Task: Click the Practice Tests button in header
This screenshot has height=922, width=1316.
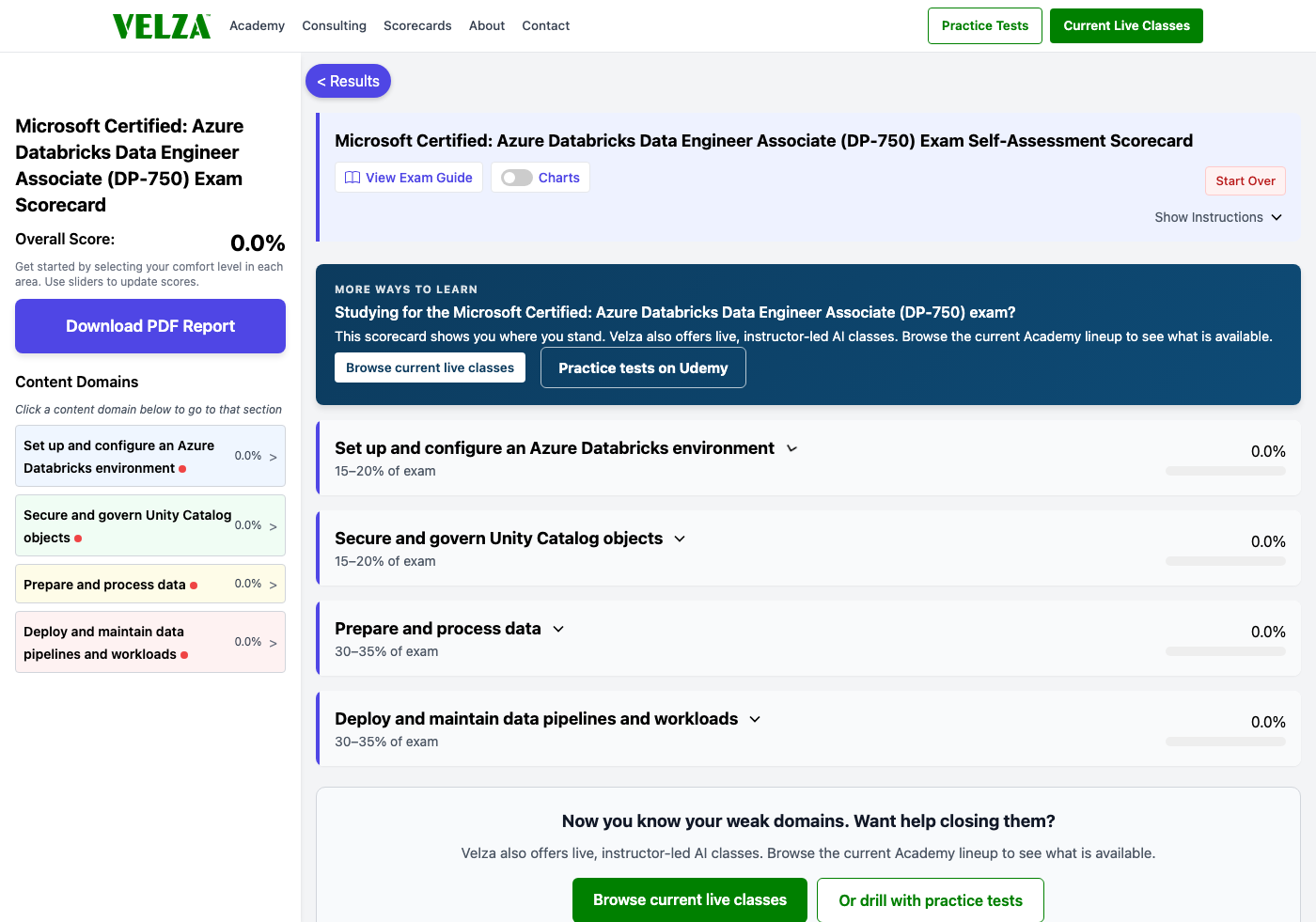Action: click(x=985, y=25)
